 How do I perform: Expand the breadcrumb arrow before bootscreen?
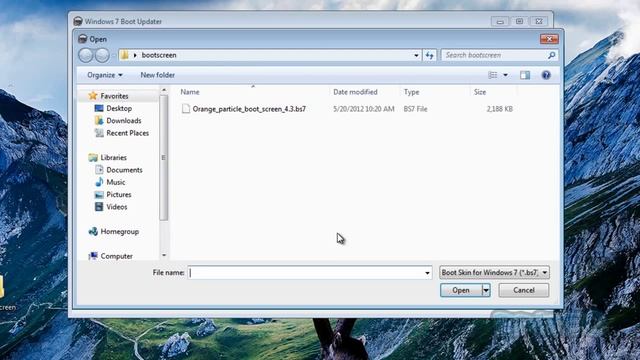click(x=135, y=55)
